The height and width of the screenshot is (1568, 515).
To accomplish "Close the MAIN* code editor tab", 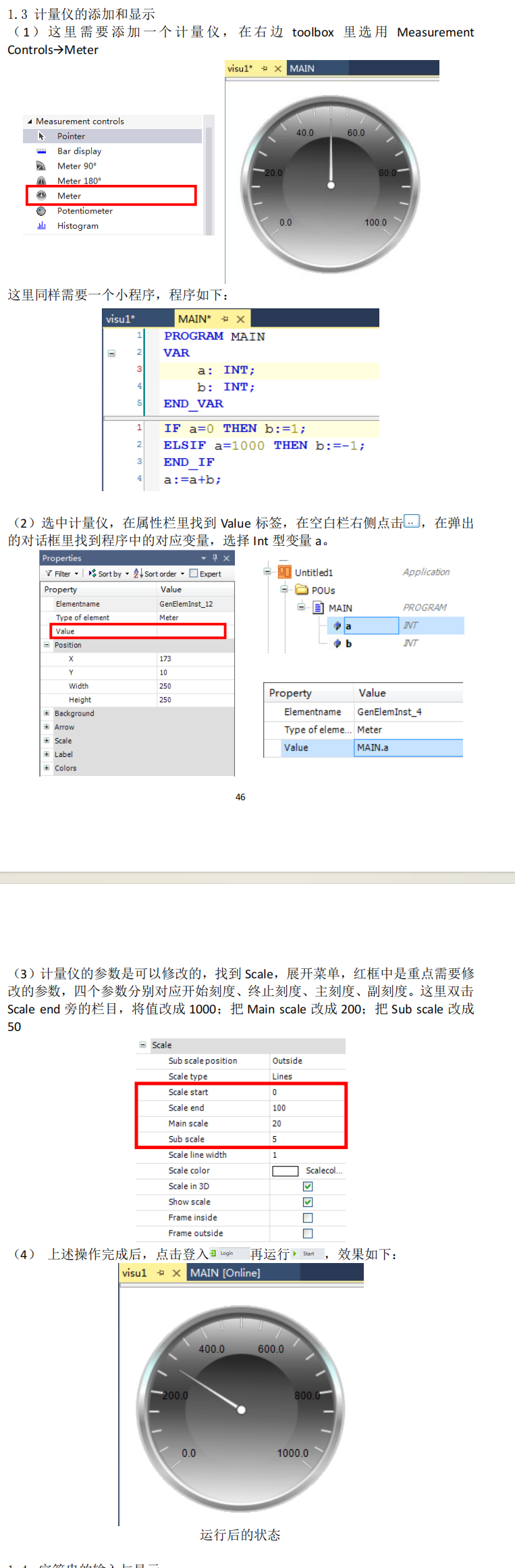I will click(240, 318).
